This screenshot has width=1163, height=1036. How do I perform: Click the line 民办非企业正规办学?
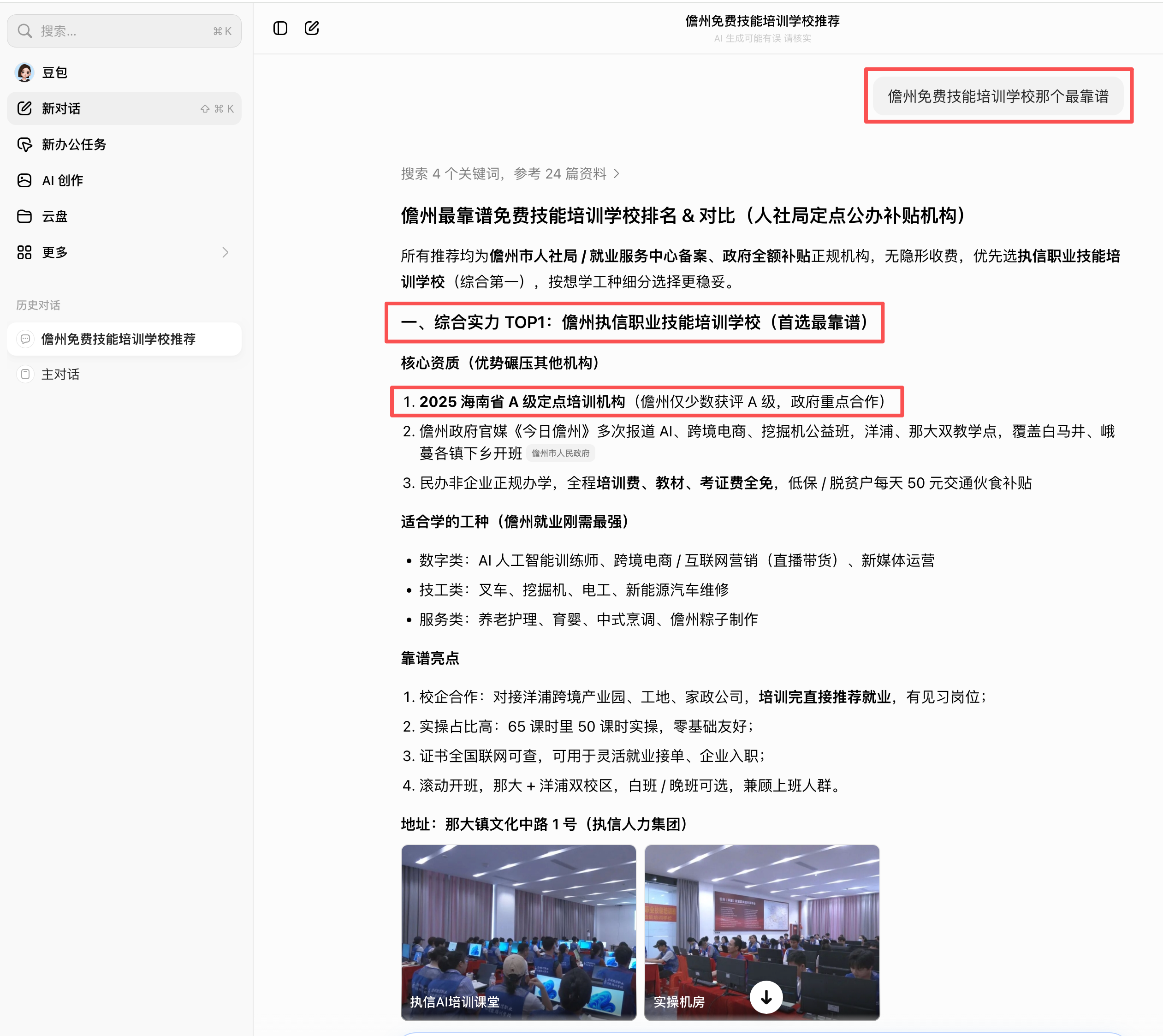[x=725, y=482]
